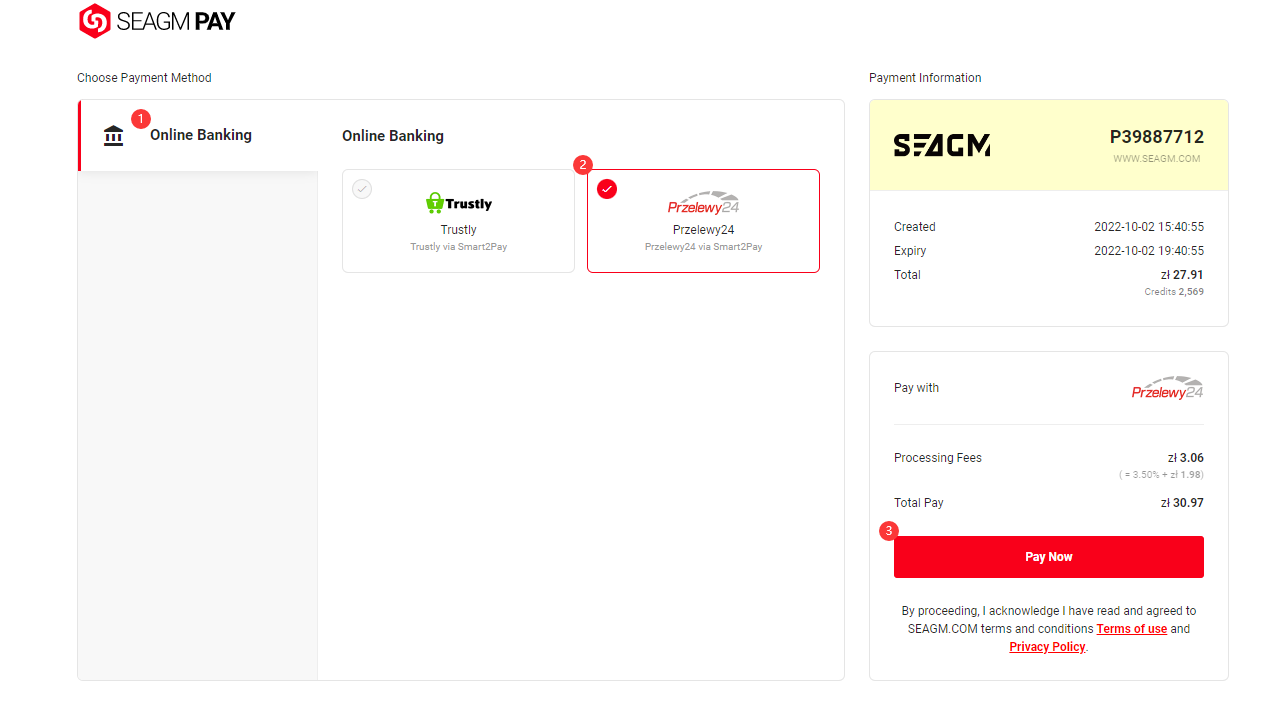Click the red step 1 badge
Screen dimensions: 1273x711
point(141,119)
